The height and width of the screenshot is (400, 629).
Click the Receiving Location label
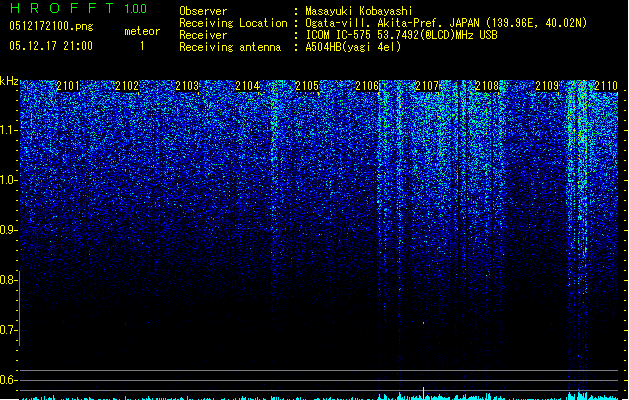pos(233,23)
